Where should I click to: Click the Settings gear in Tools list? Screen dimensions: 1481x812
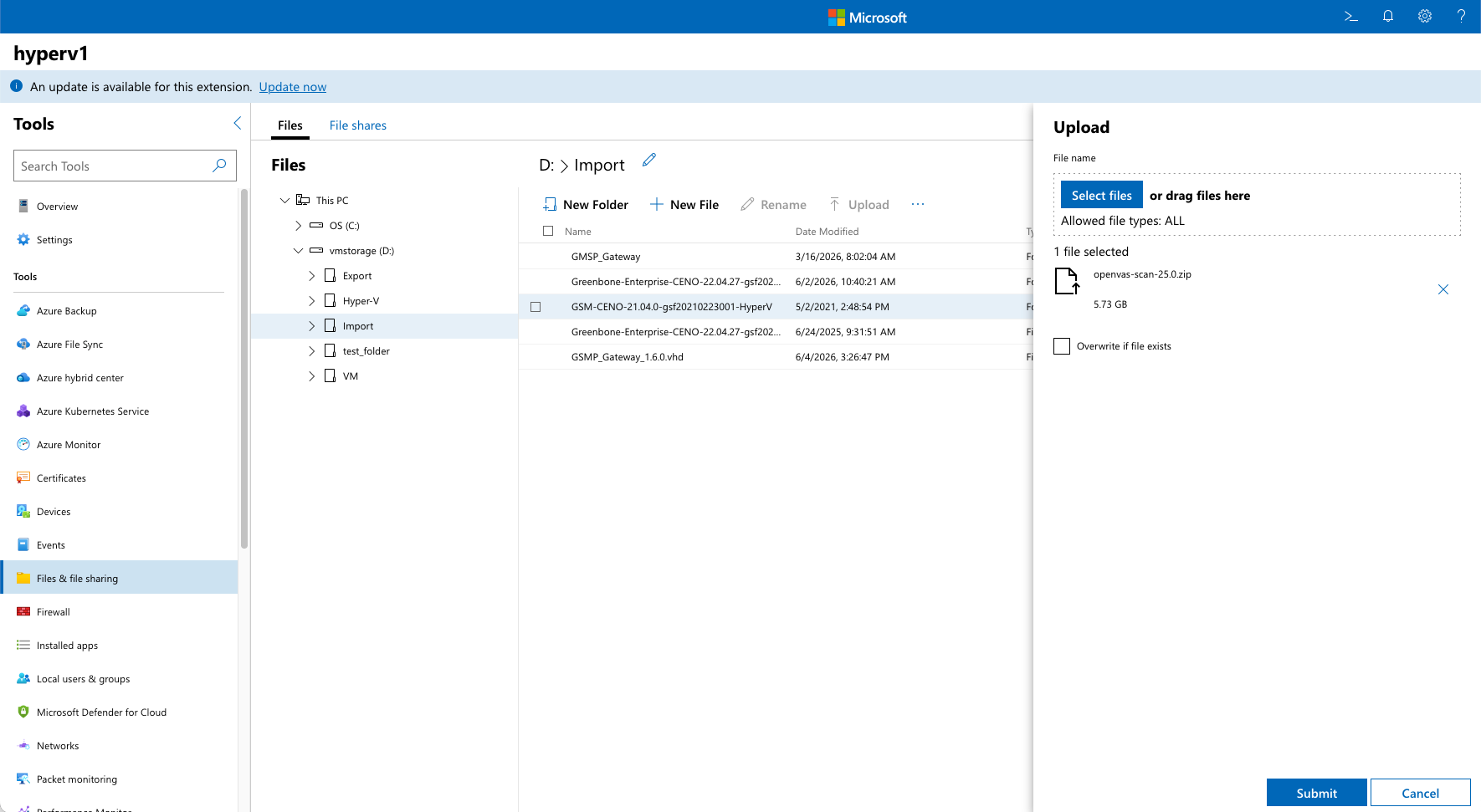pos(23,239)
